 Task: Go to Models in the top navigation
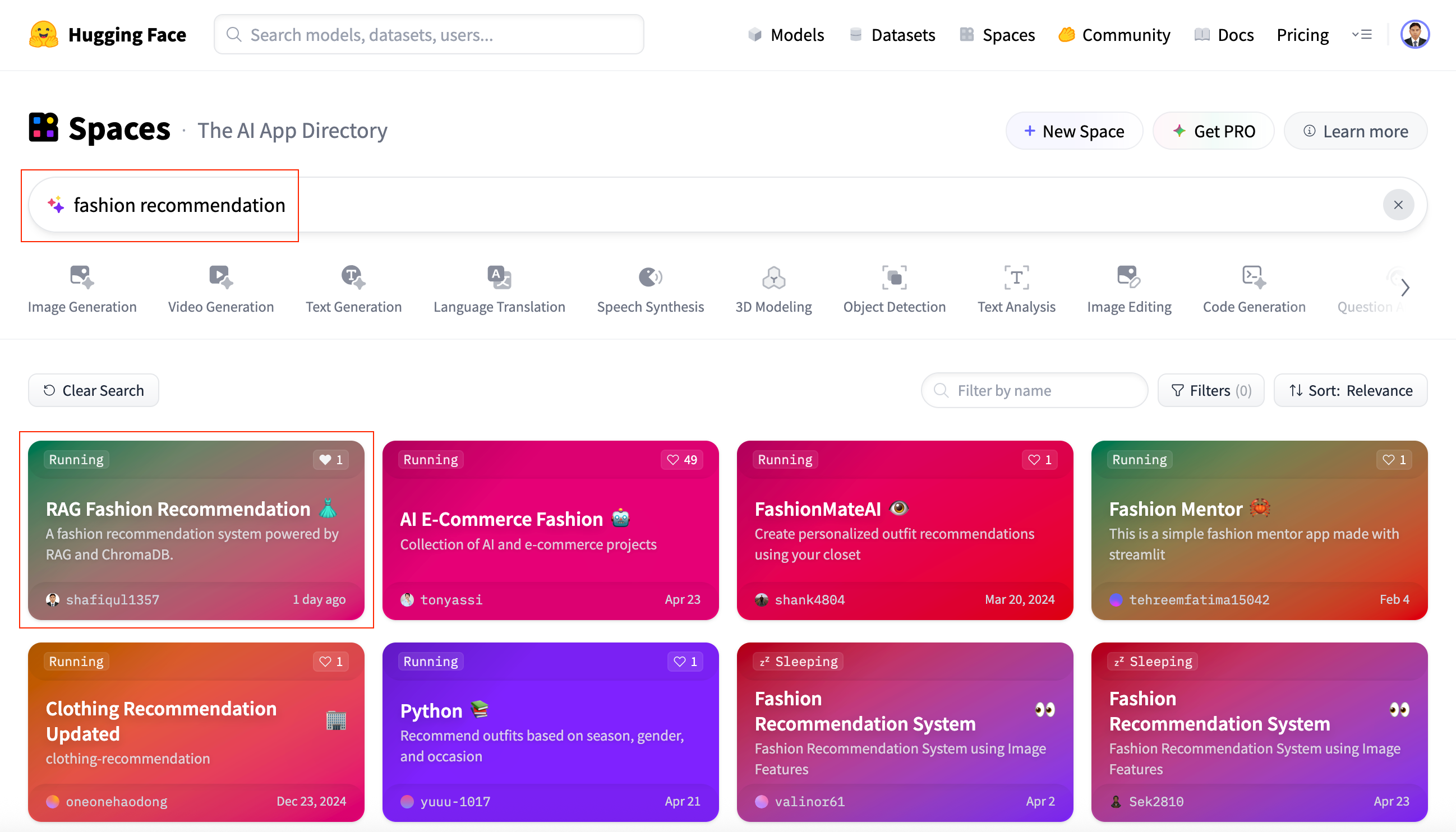pyautogui.click(x=786, y=35)
